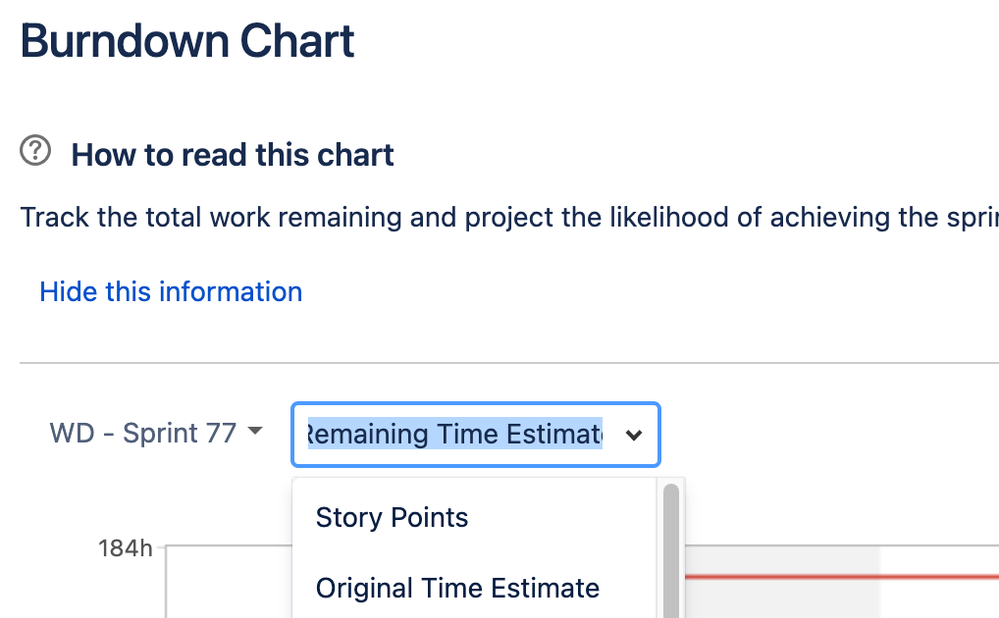The image size is (999, 618).
Task: Click the horizontal divider above the sprint selector
Action: point(500,363)
